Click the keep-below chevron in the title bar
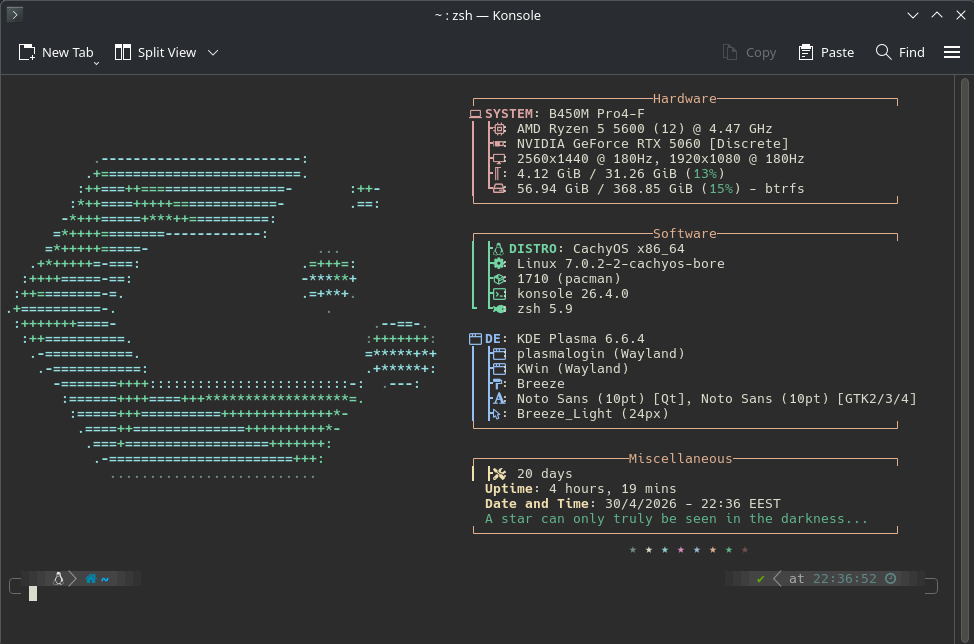This screenshot has width=974, height=644. (x=913, y=16)
